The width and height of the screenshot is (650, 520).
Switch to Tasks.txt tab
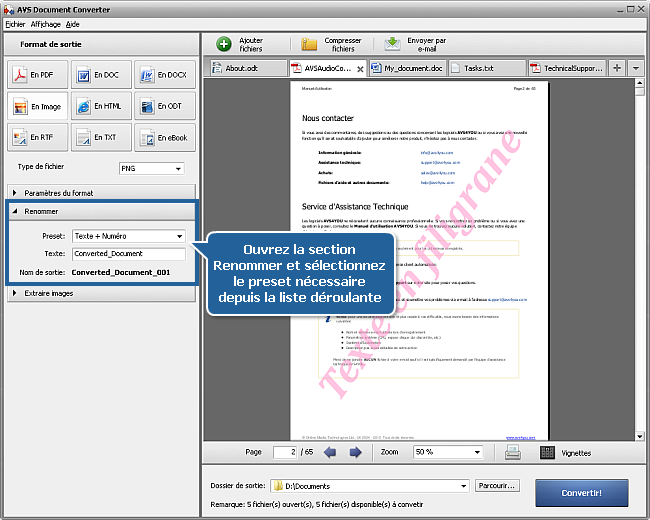click(x=487, y=68)
